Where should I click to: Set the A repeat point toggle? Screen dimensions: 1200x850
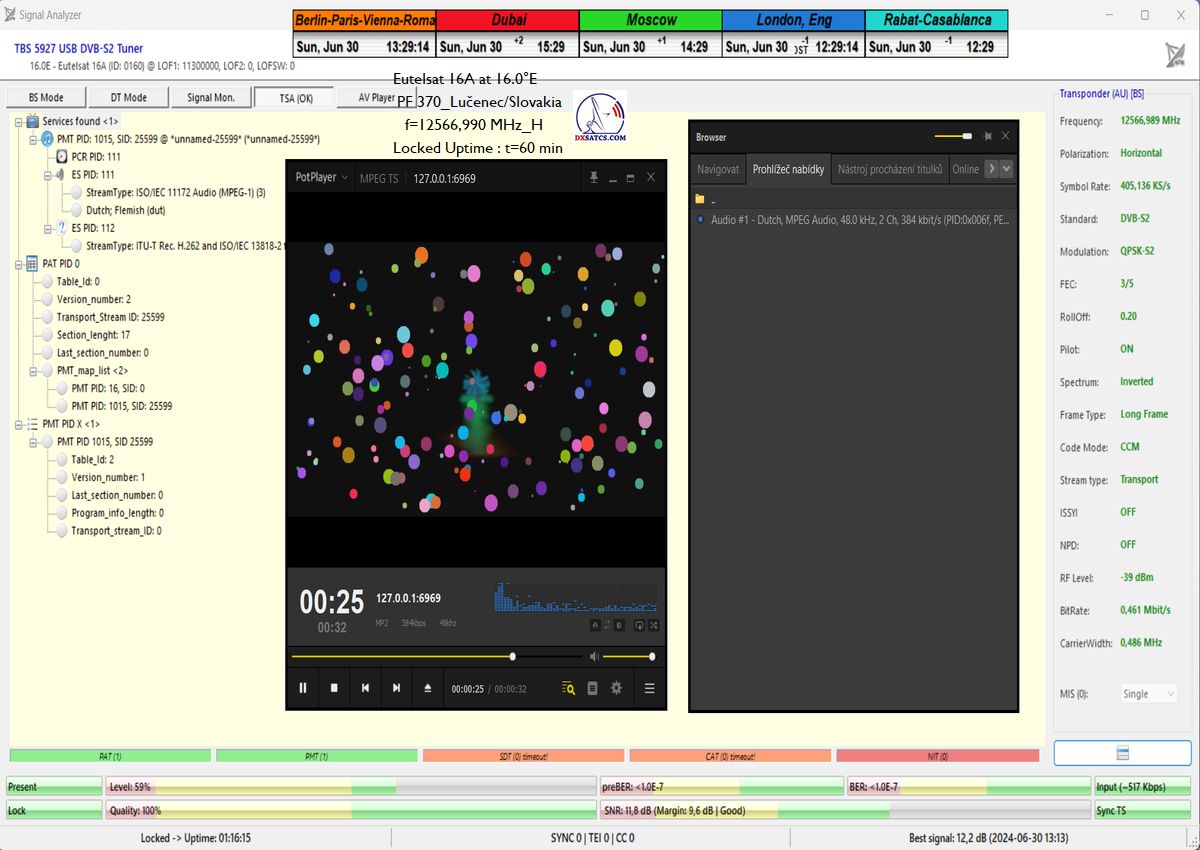click(x=595, y=625)
